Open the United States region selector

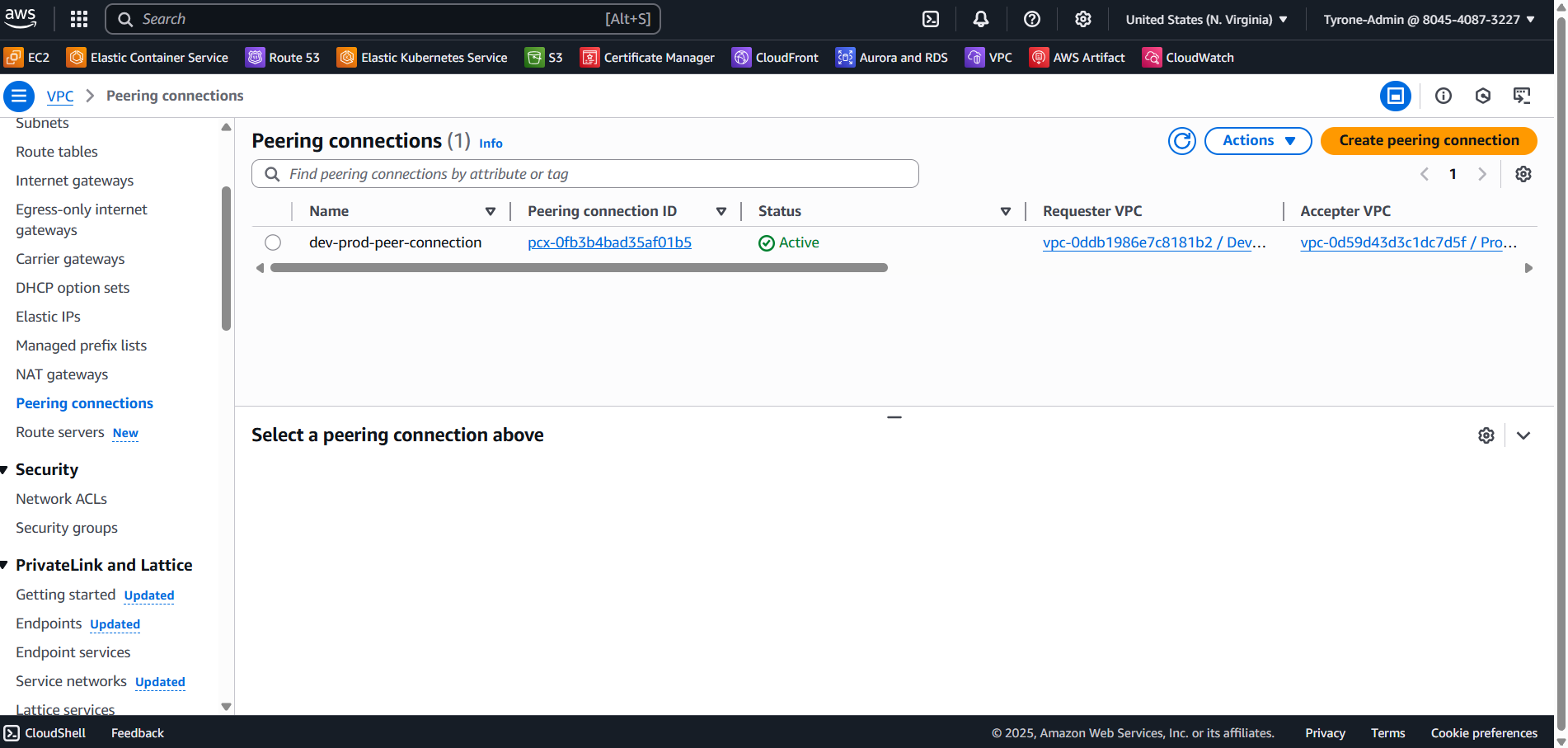(1206, 18)
